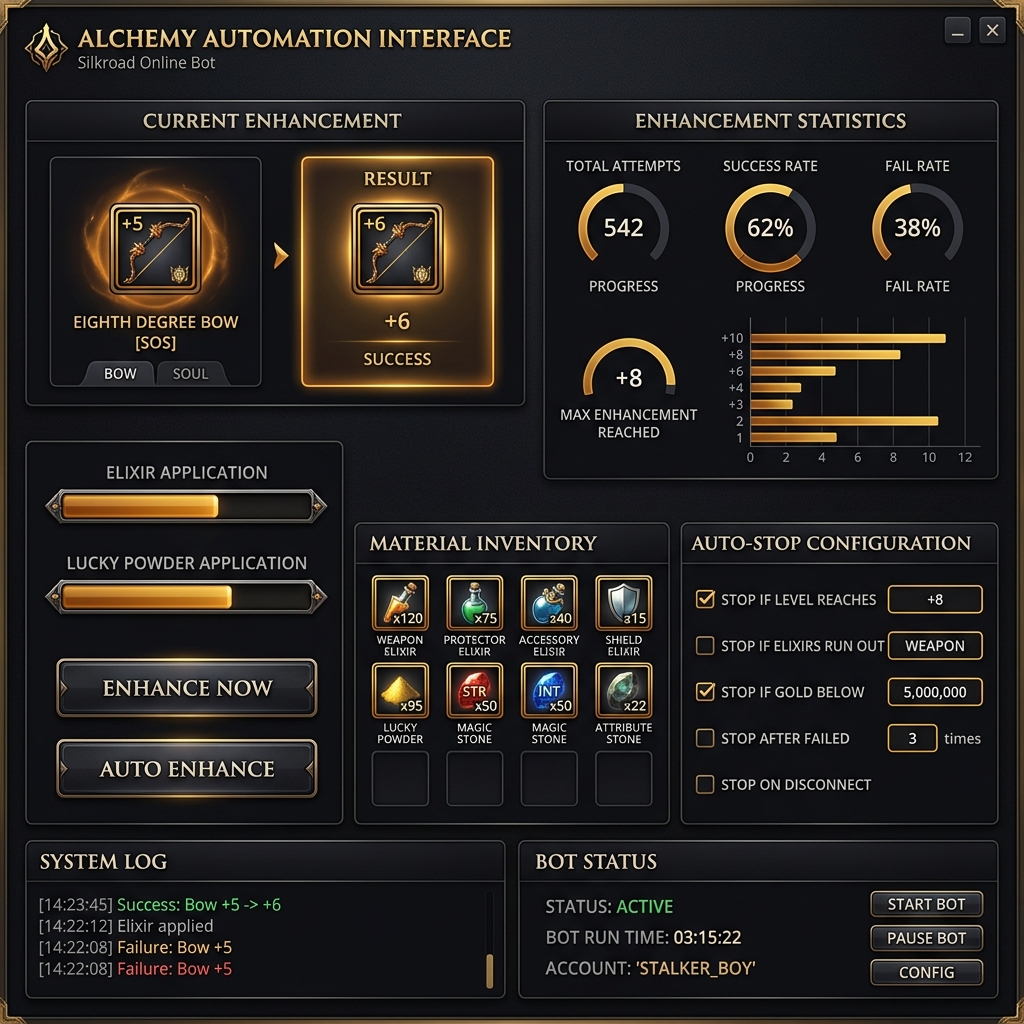This screenshot has height=1024, width=1024.
Task: Click the Elixir Application progress bar
Action: click(186, 506)
